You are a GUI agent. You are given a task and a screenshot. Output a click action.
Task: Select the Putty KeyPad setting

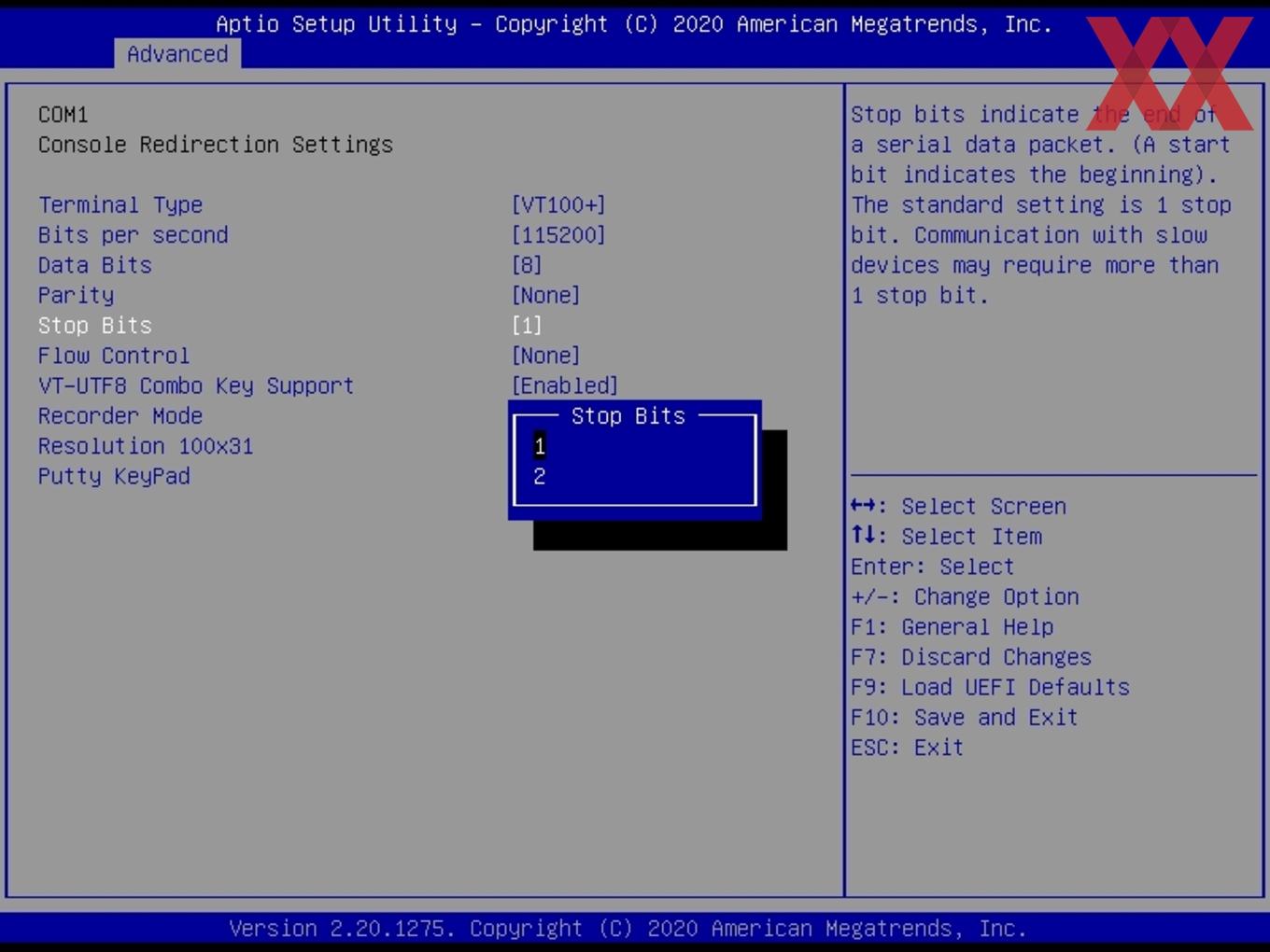[114, 476]
